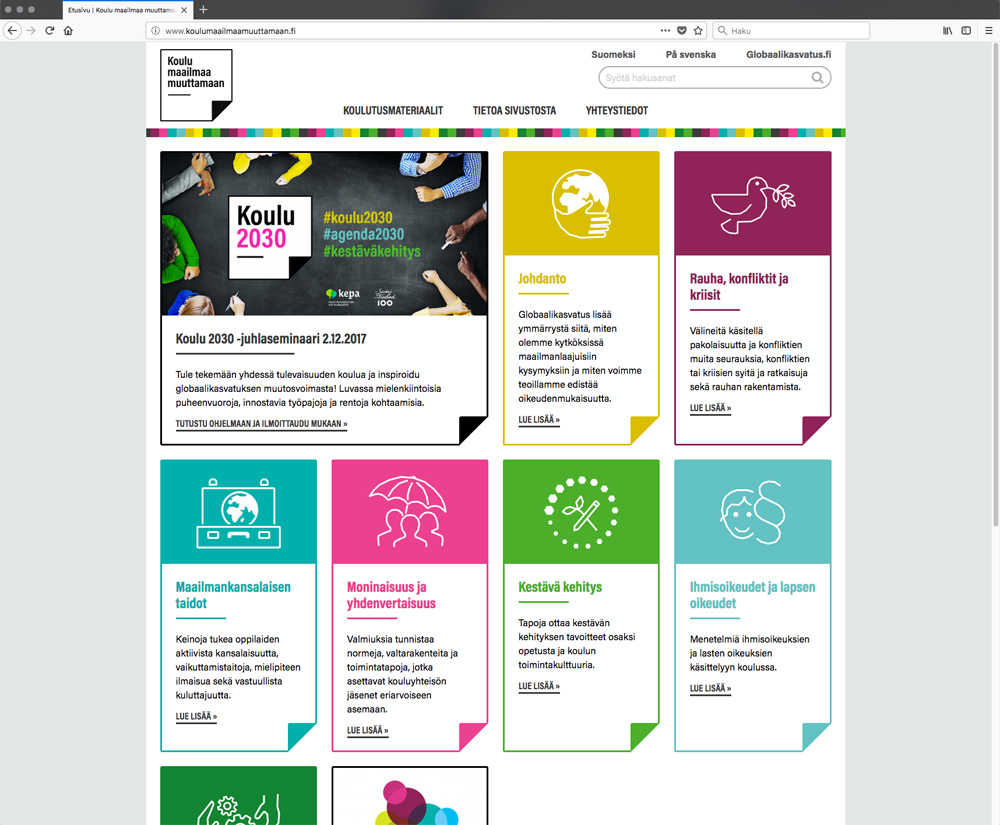This screenshot has height=825, width=1000.
Task: Click Lue lisää under Rauha, konfliktit
Action: coord(710,408)
